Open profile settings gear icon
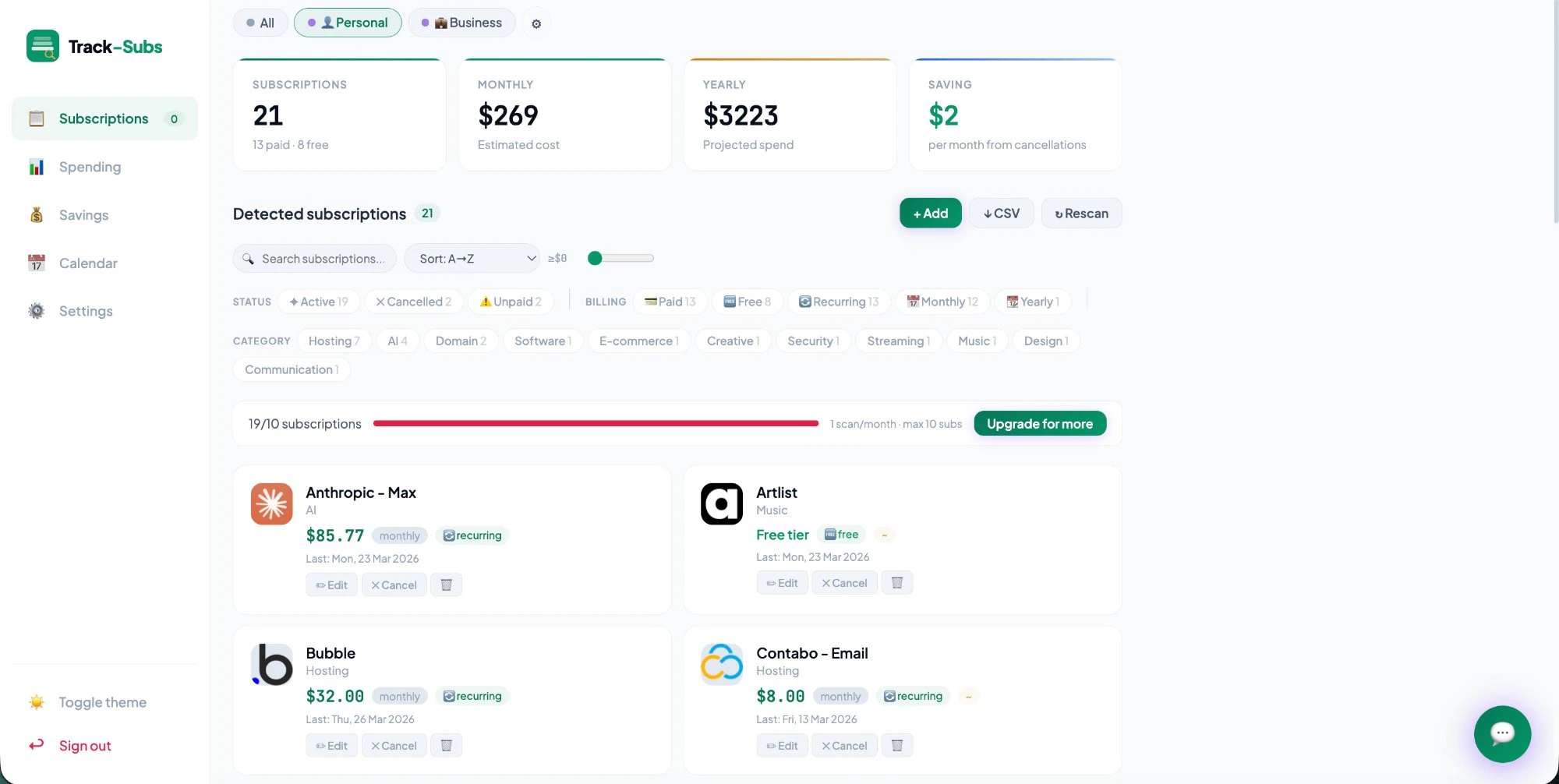 coord(536,23)
